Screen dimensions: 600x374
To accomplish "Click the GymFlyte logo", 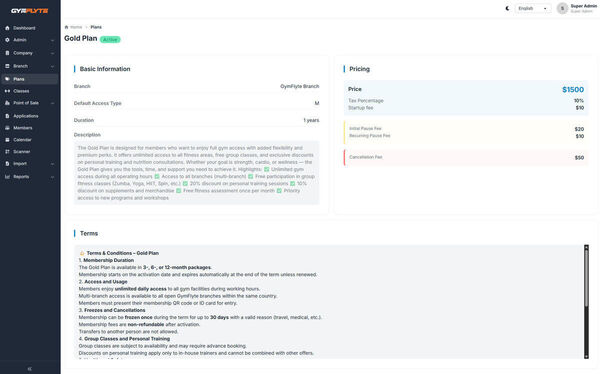I will (29, 11).
